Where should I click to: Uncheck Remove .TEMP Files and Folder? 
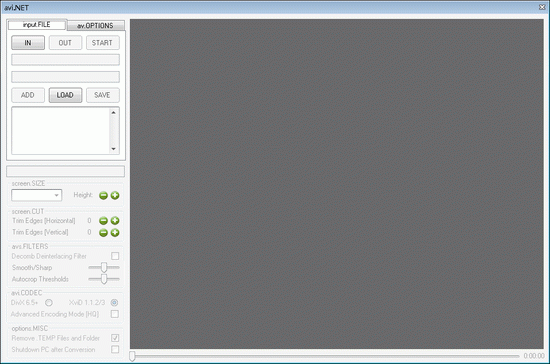[x=115, y=338]
